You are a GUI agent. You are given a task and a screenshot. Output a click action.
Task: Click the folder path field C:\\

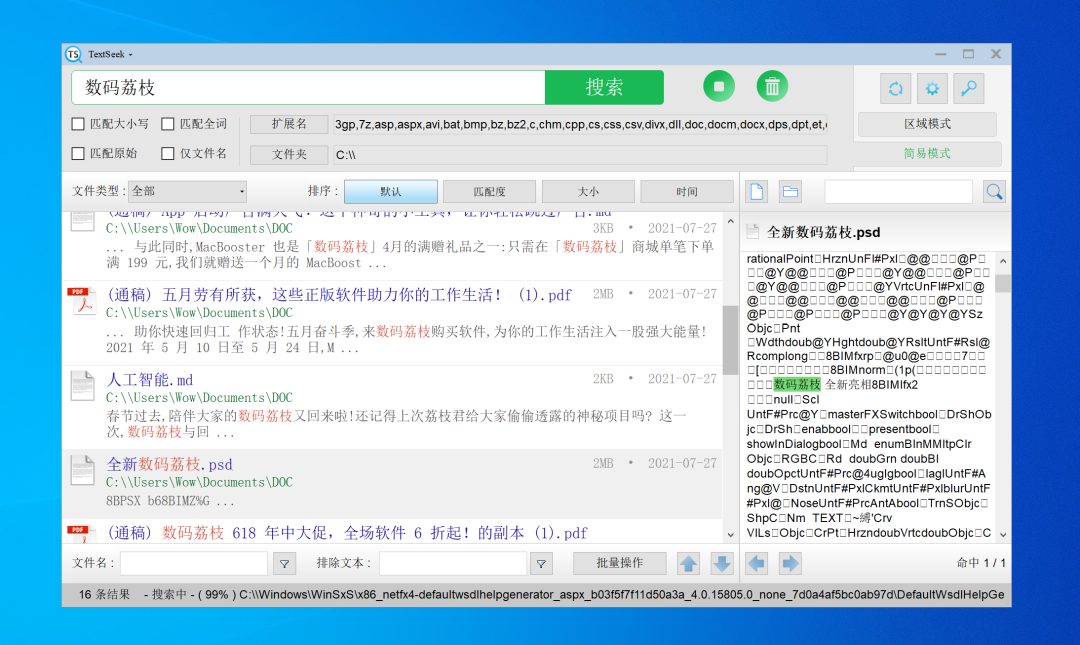pyautogui.click(x=580, y=154)
